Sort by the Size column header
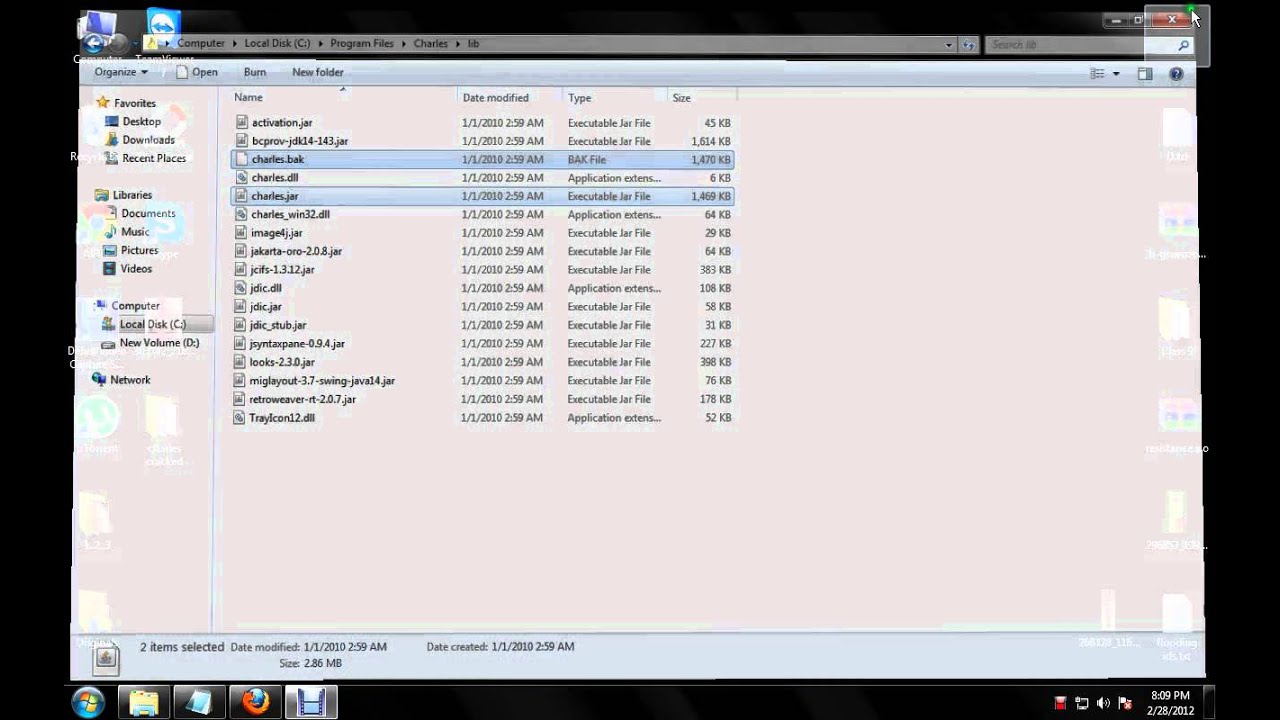1280x720 pixels. (702, 98)
